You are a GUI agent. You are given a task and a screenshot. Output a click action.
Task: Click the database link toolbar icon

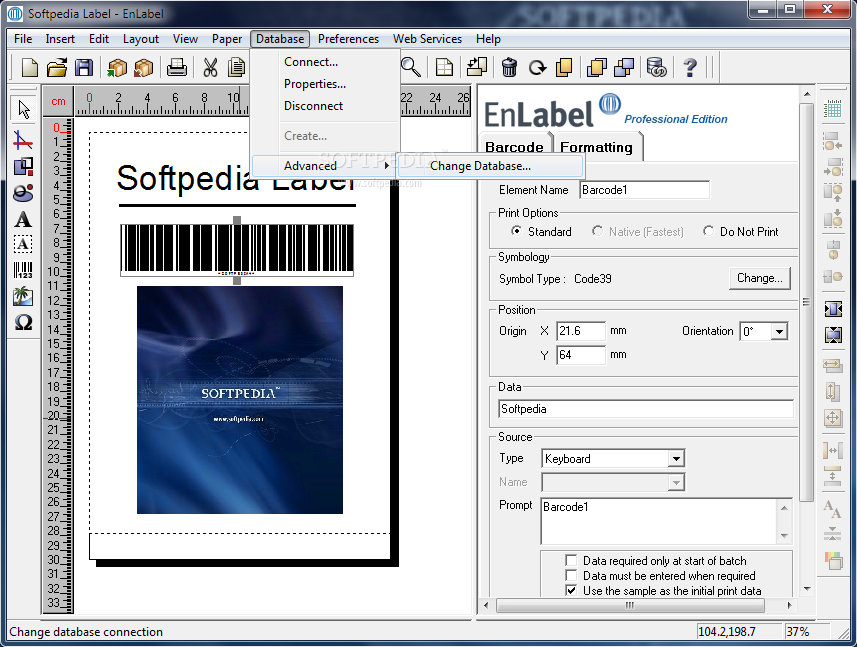pyautogui.click(x=656, y=67)
